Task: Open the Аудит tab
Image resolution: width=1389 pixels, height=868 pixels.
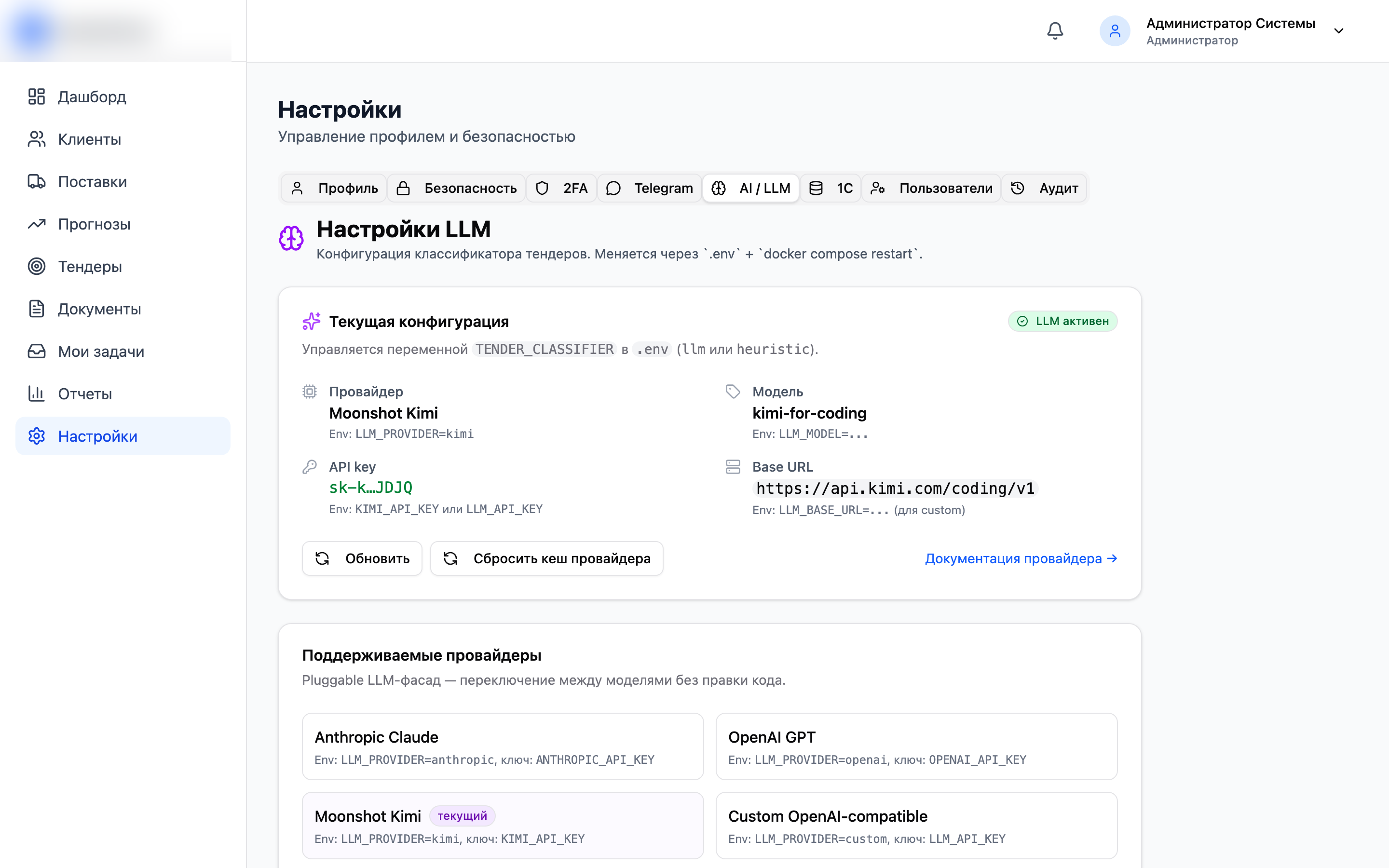Action: [x=1044, y=188]
